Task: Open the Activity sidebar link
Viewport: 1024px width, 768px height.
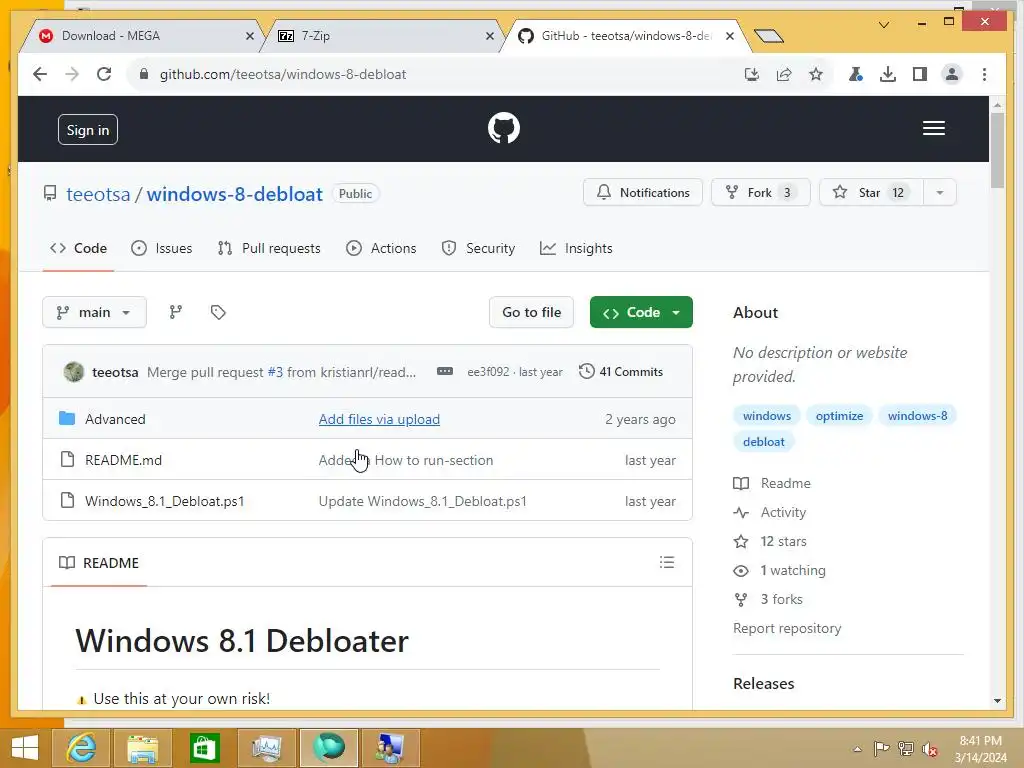Action: [x=783, y=513]
